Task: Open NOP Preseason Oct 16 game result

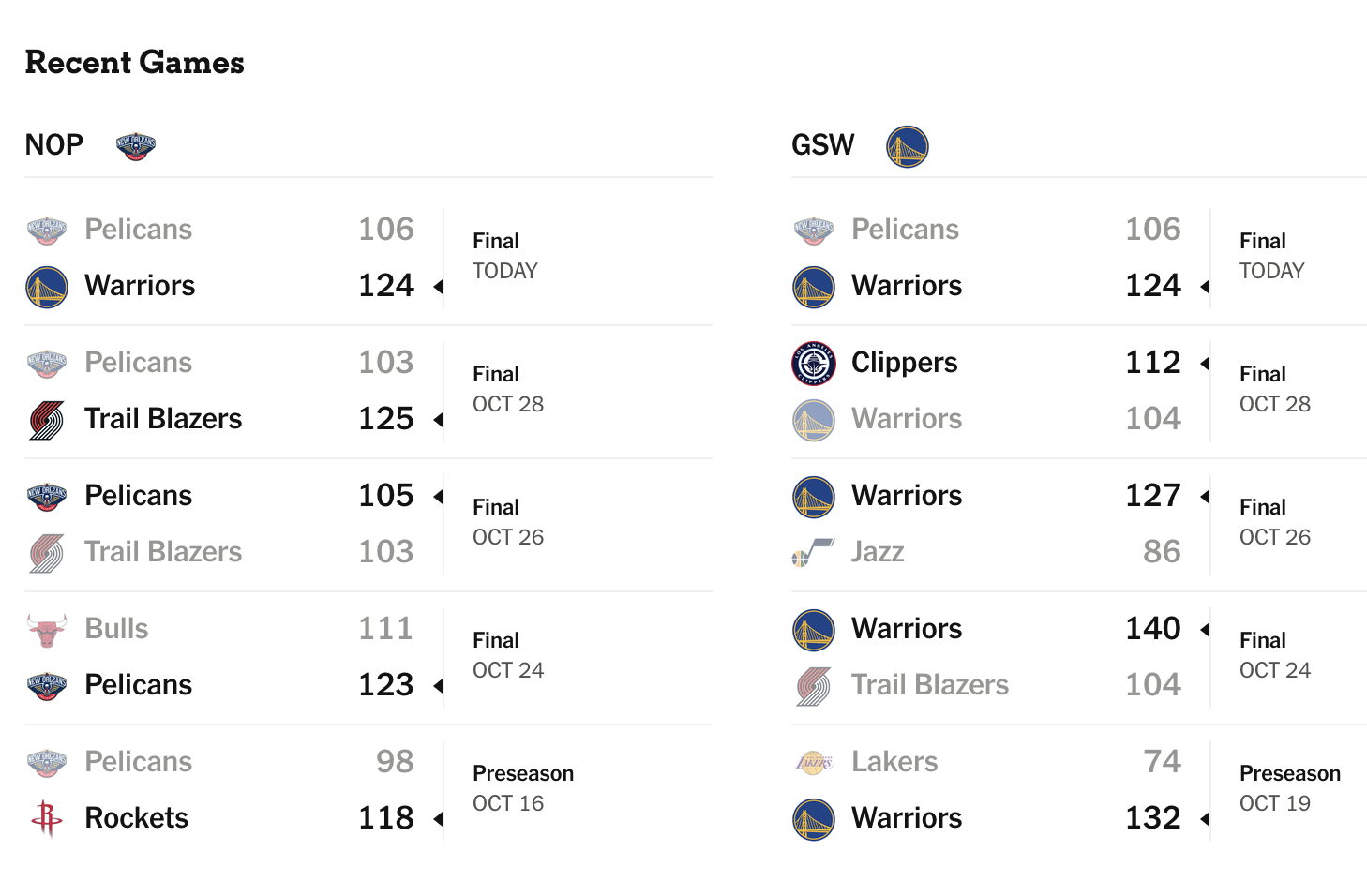Action: coord(523,788)
